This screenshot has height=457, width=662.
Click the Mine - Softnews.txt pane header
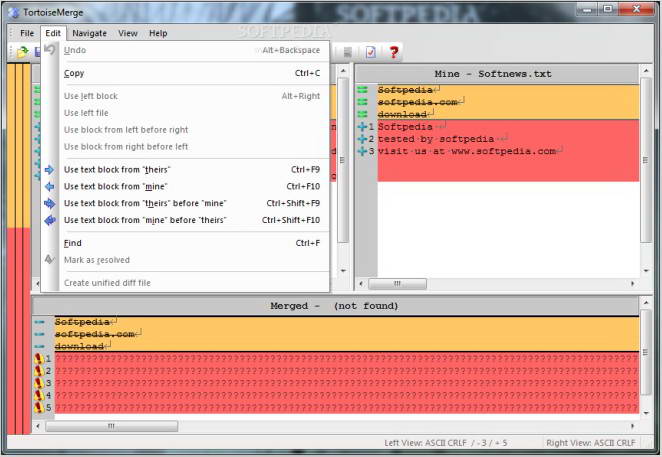pyautogui.click(x=493, y=74)
